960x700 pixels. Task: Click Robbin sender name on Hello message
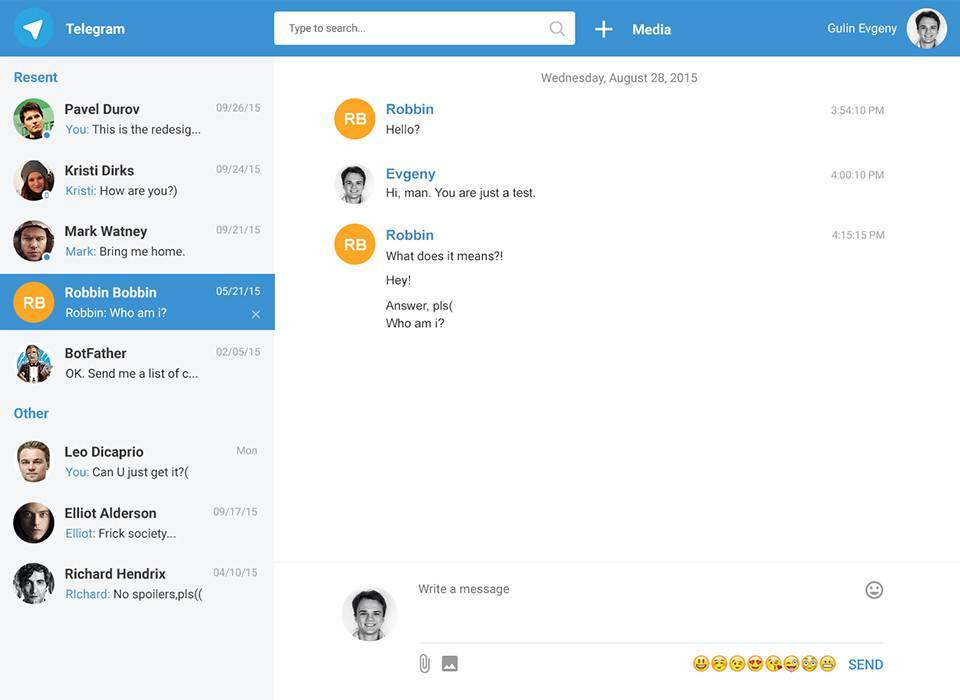tap(410, 109)
